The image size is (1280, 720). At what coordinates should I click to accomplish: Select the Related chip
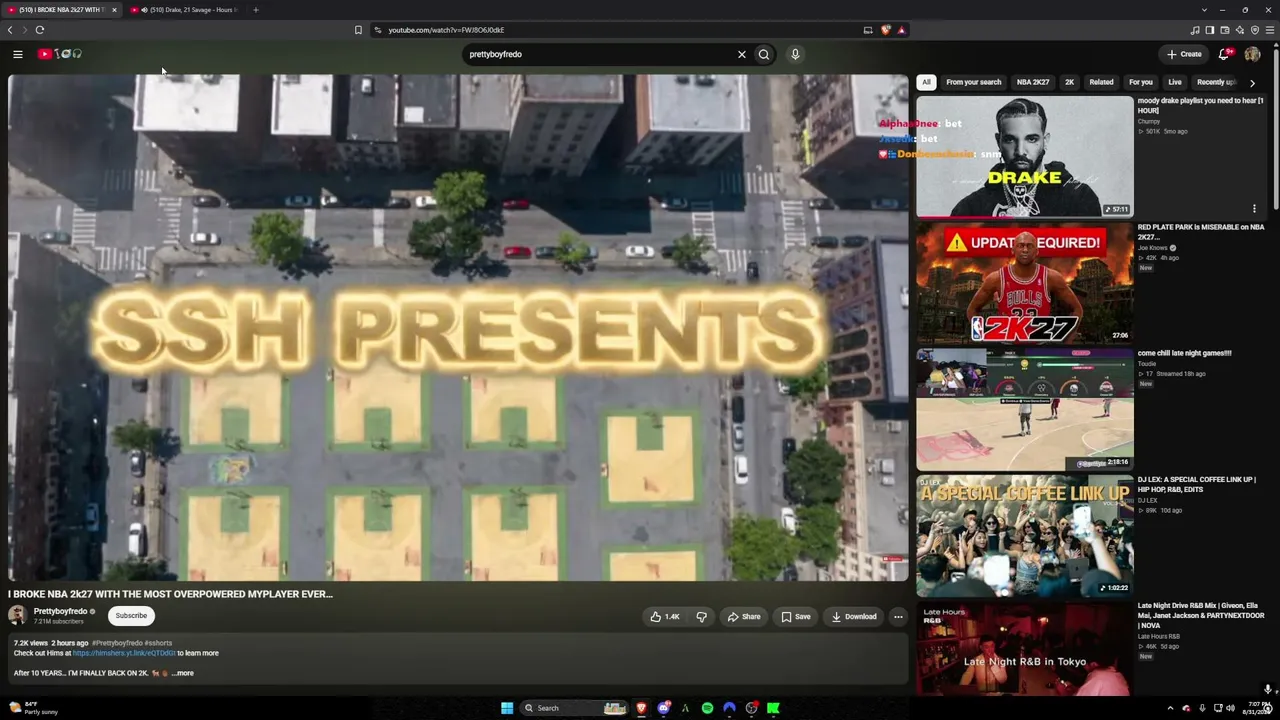click(1101, 82)
